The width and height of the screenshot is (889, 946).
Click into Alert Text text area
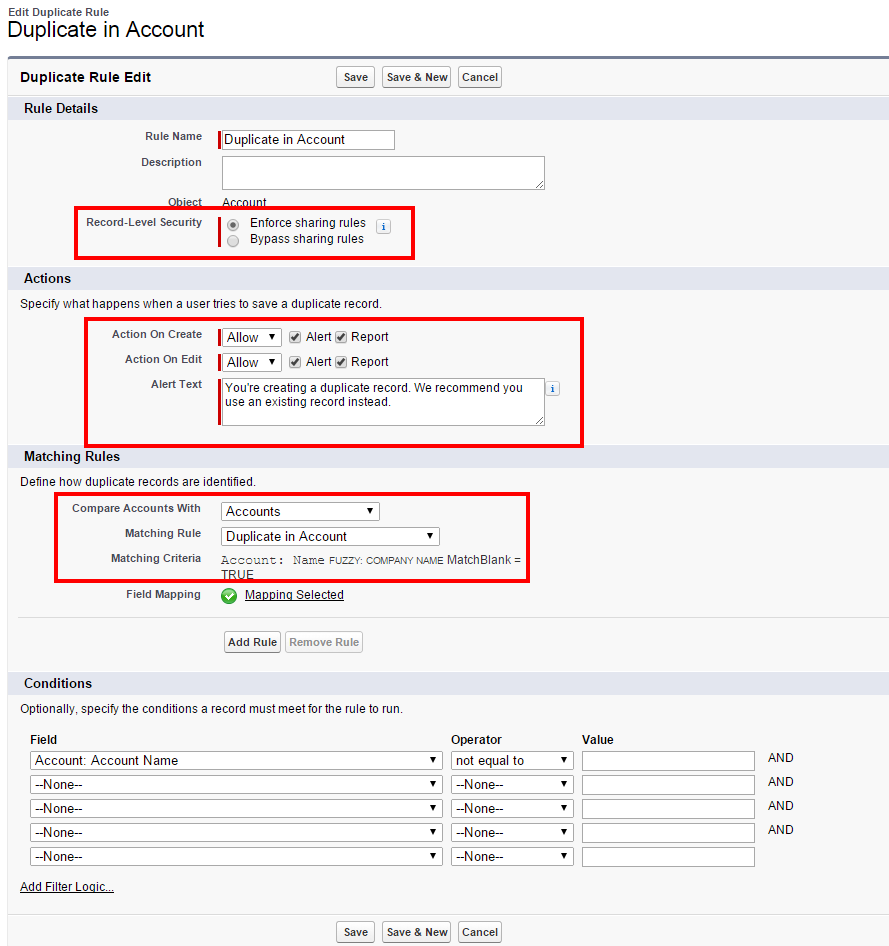[383, 402]
